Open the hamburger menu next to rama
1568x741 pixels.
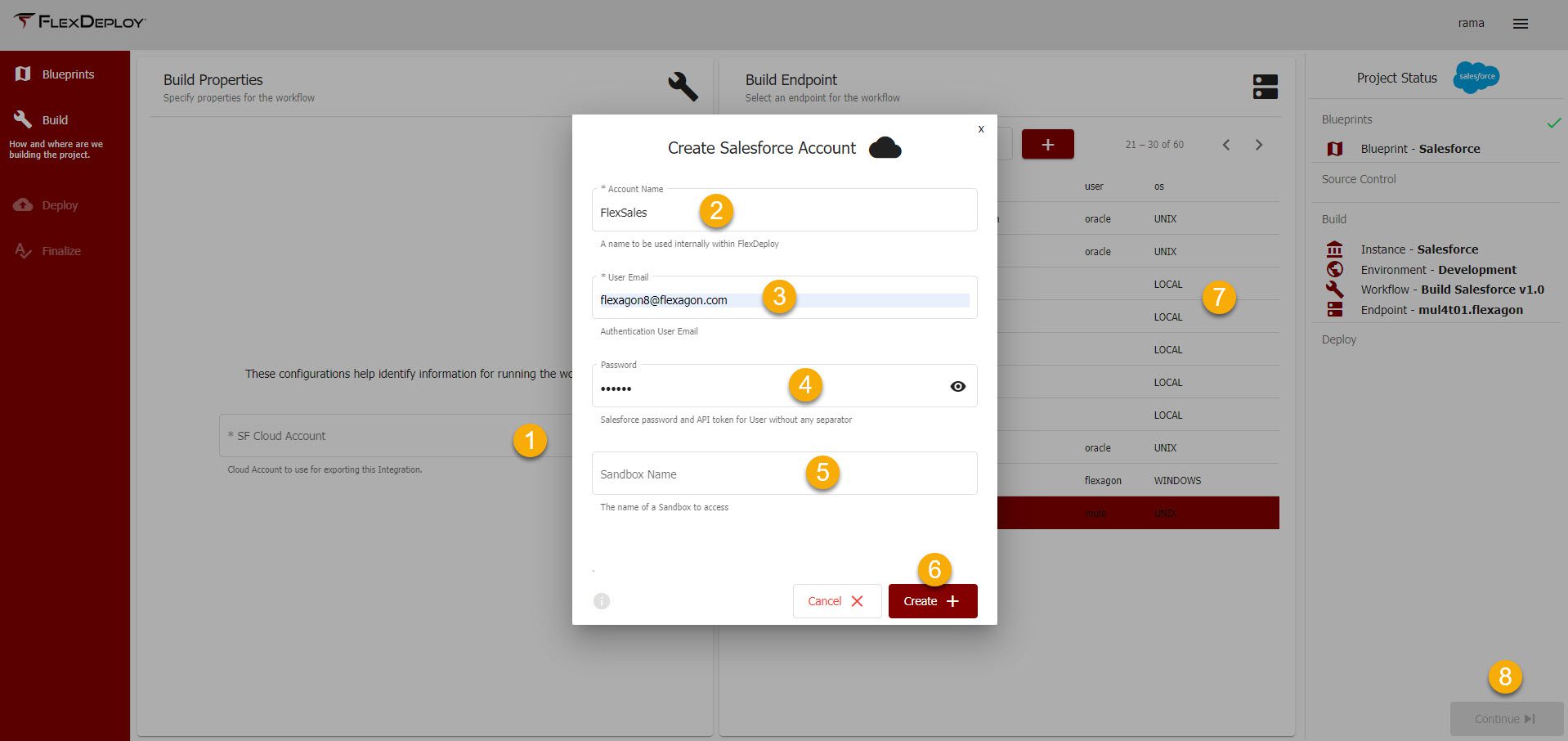pos(1520,24)
